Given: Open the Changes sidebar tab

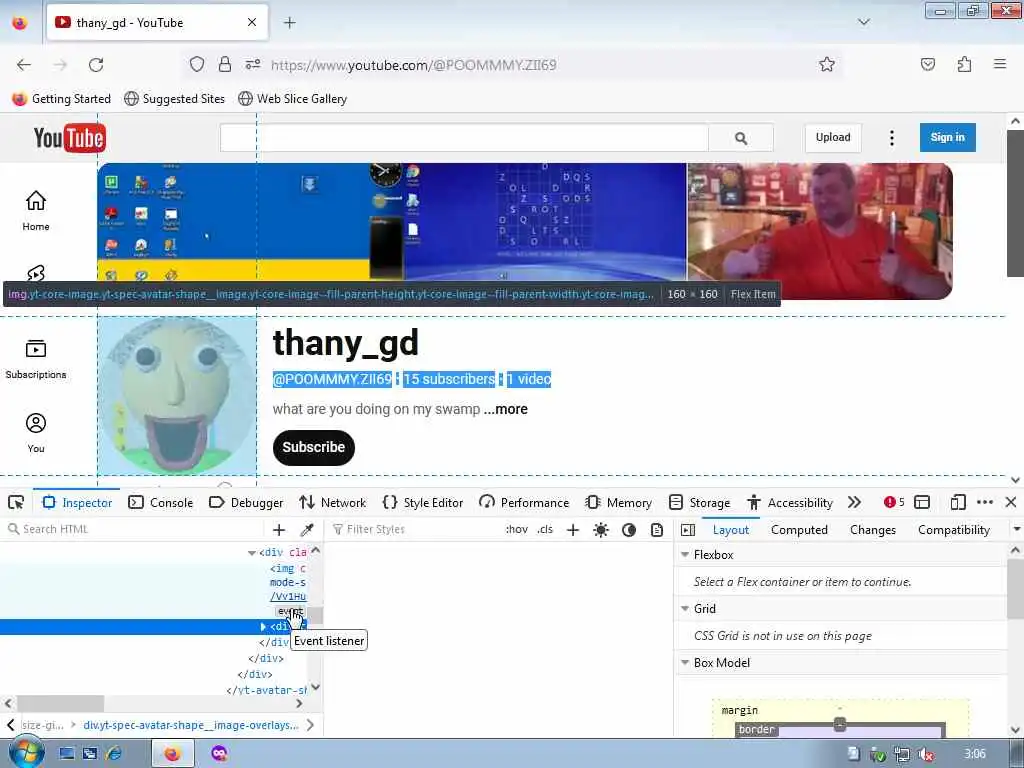Looking at the screenshot, I should [x=872, y=530].
